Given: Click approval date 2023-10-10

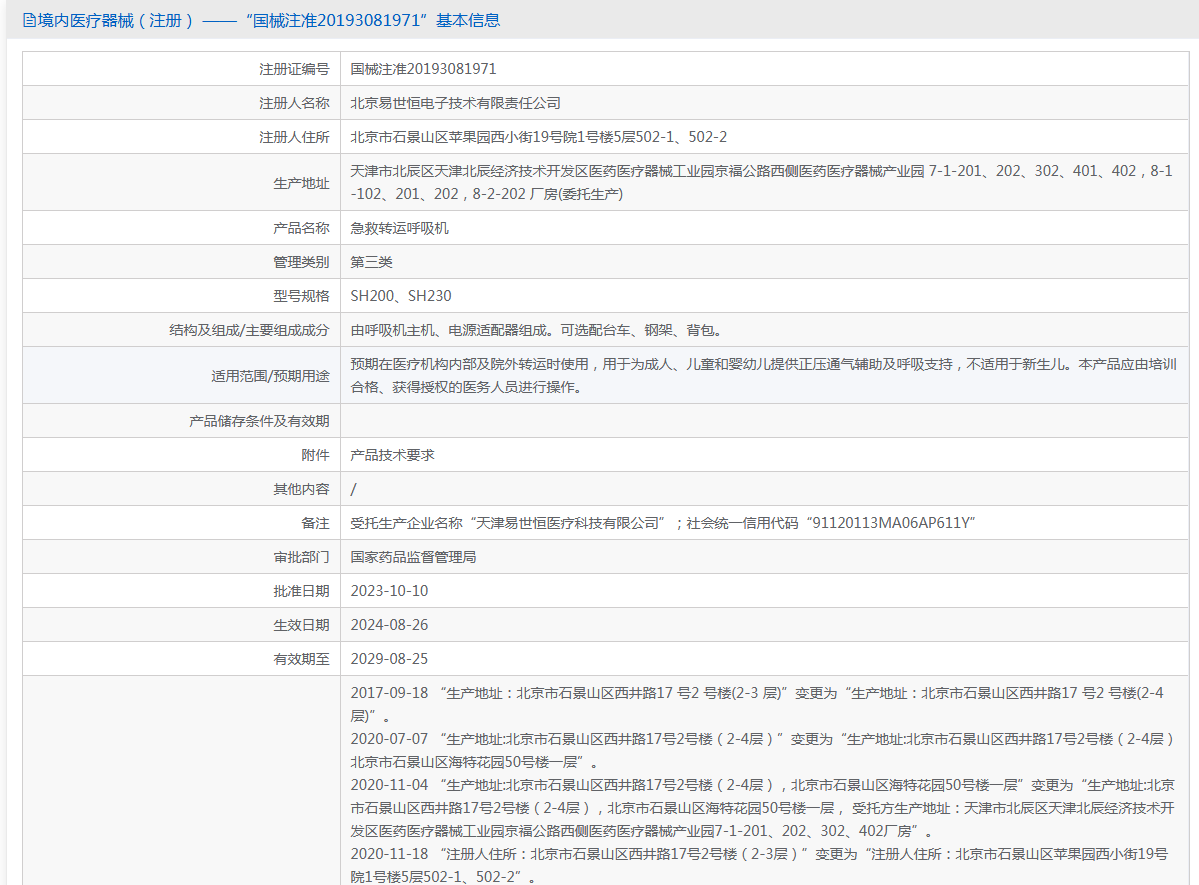Looking at the screenshot, I should point(389,591).
